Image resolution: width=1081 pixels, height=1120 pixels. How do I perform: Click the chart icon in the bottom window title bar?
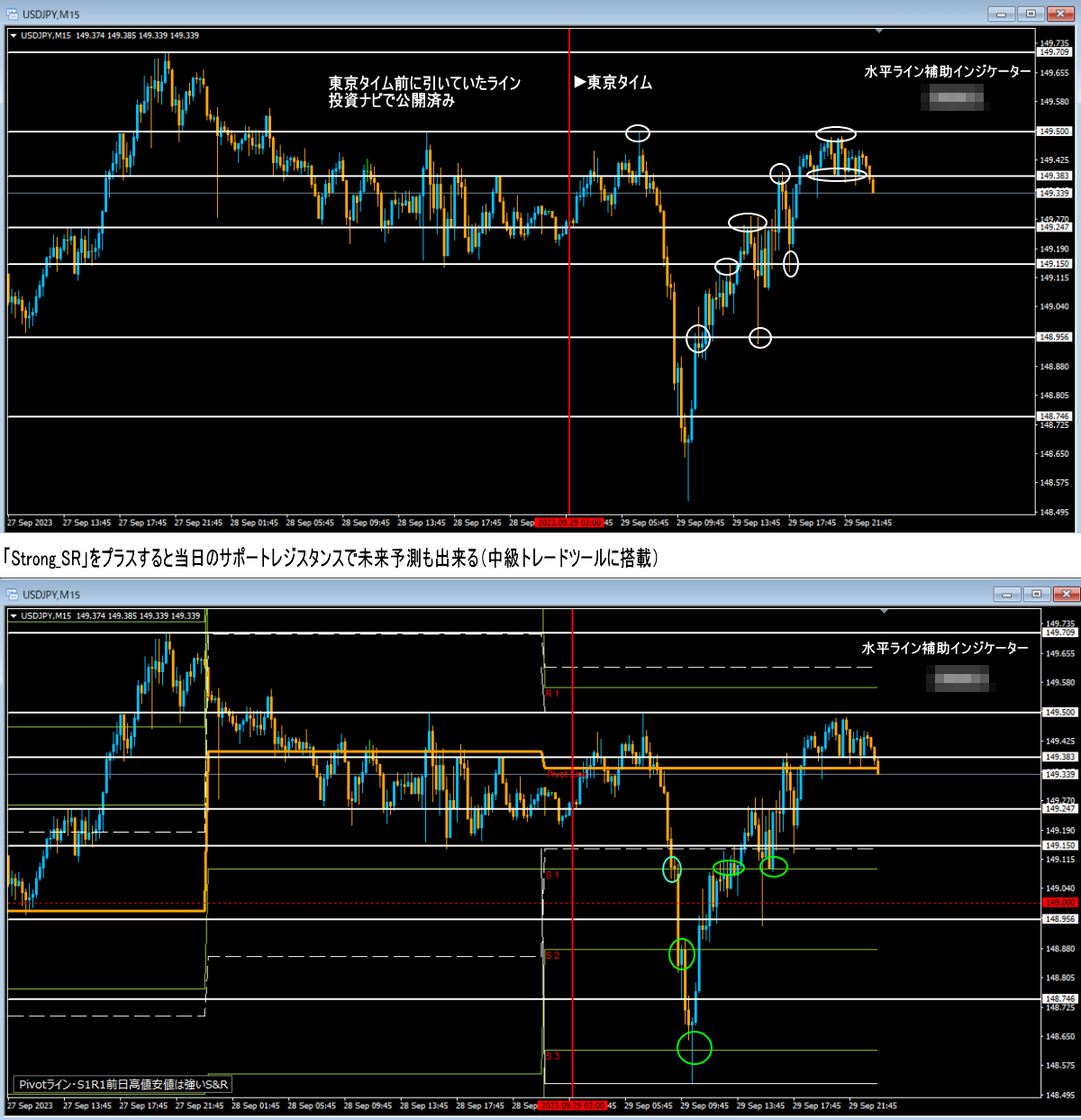(x=13, y=595)
